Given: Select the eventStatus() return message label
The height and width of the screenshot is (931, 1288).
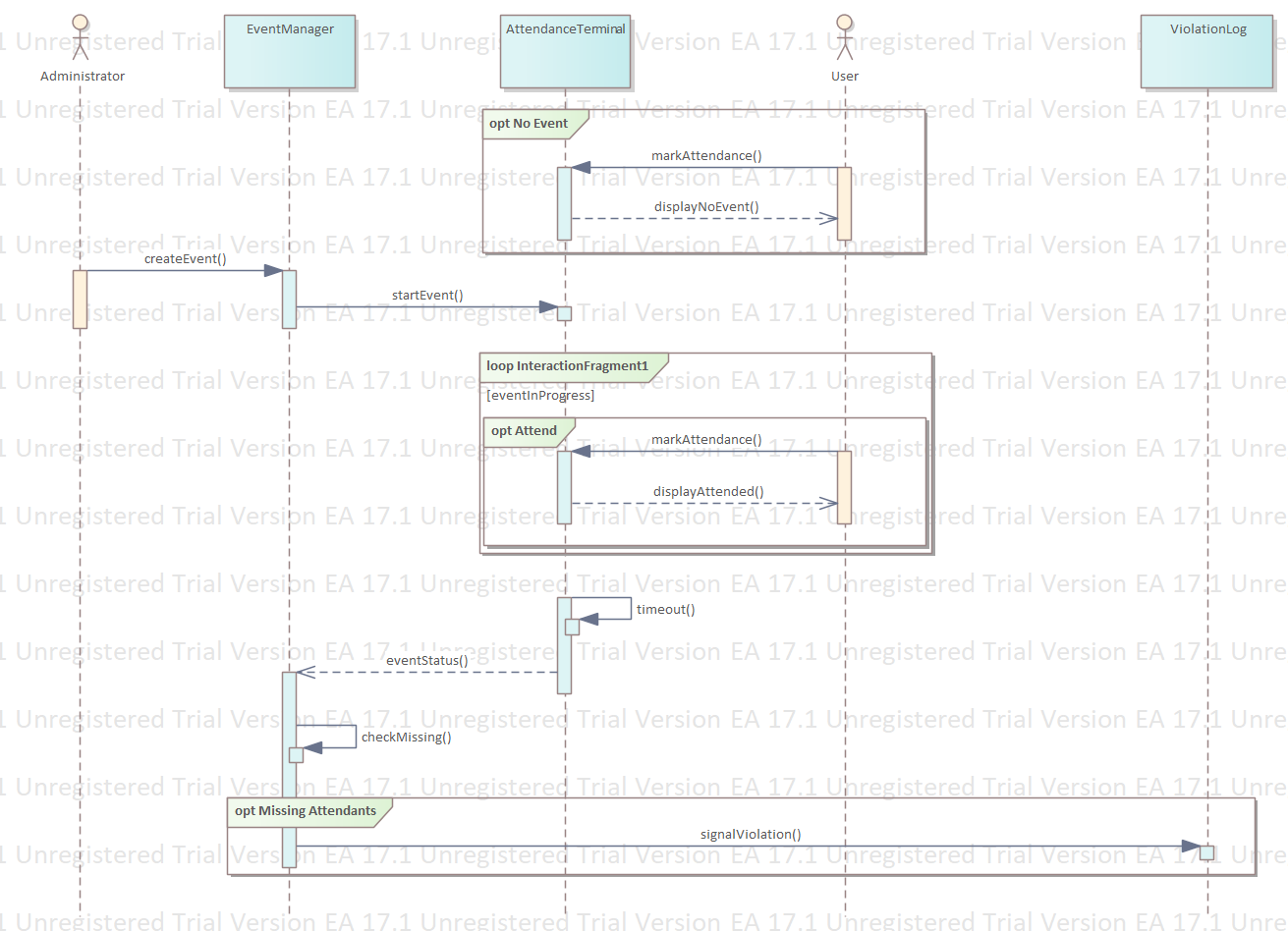Looking at the screenshot, I should pyautogui.click(x=426, y=661).
